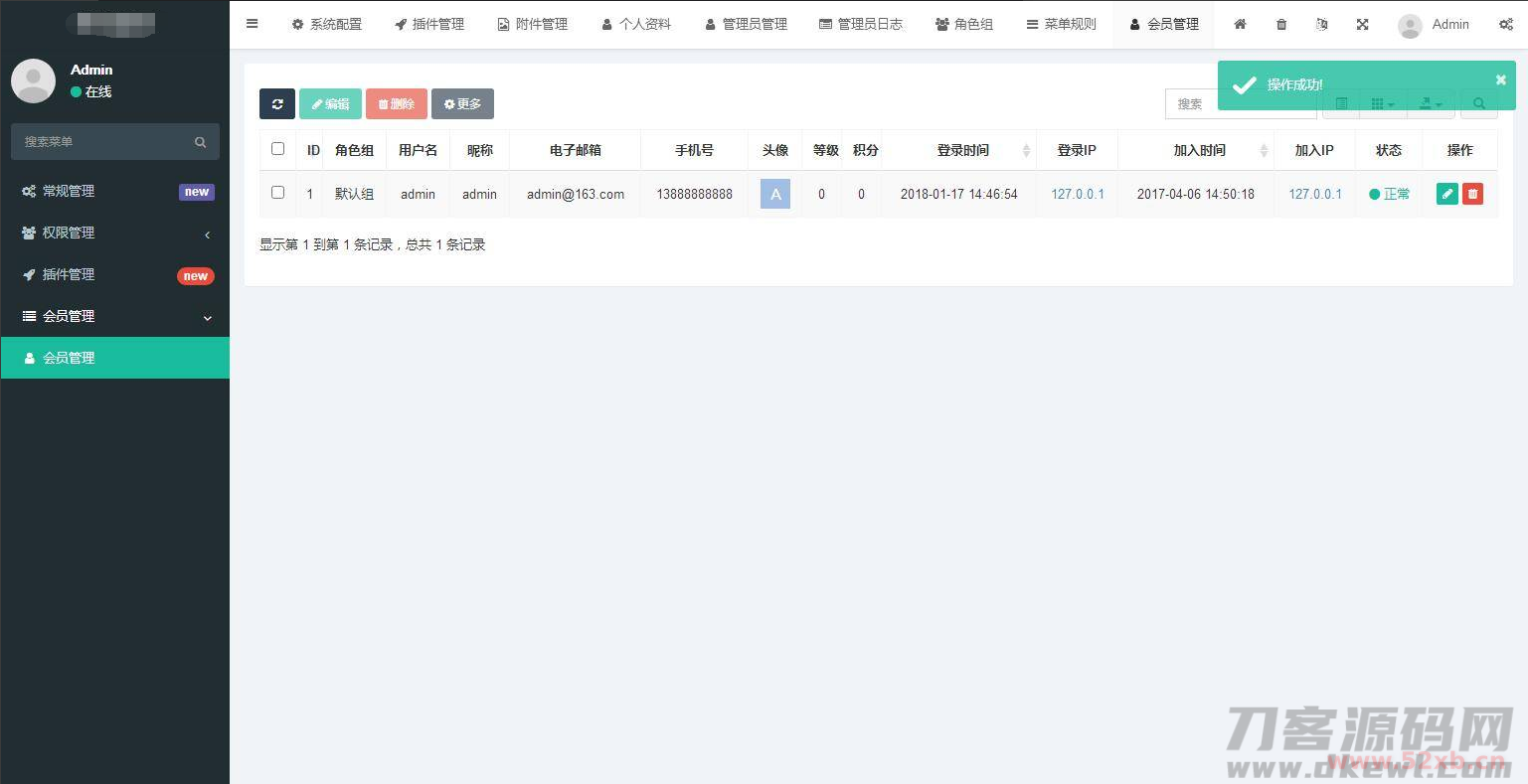Click the language switch icon in top bar

(1321, 25)
